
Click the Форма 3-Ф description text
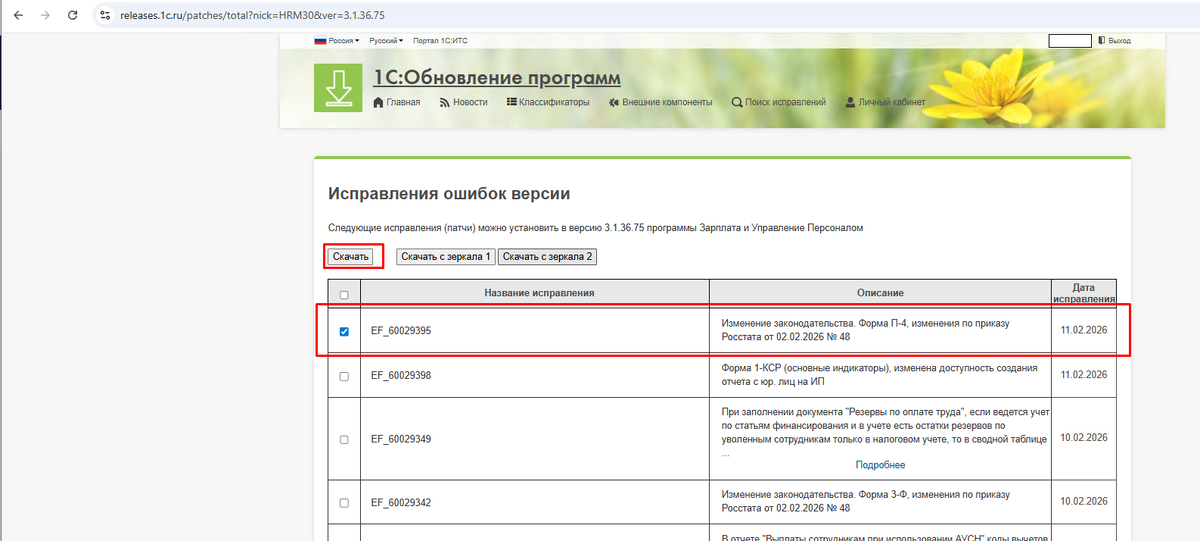click(866, 501)
